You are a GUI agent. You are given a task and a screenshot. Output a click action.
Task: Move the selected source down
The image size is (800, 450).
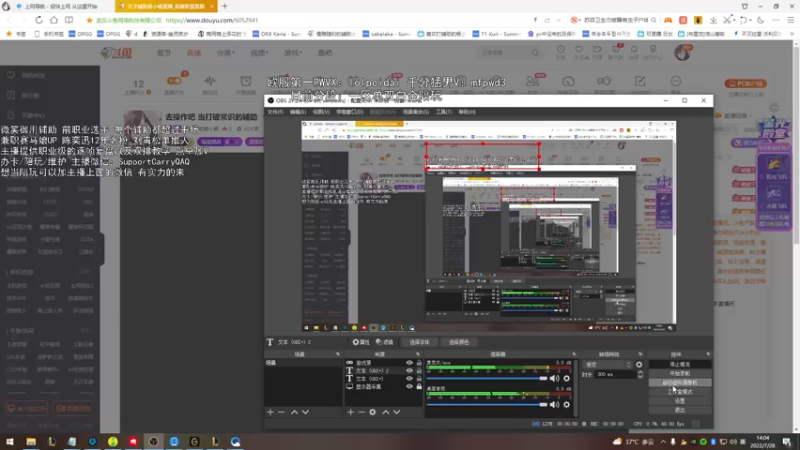coord(396,412)
